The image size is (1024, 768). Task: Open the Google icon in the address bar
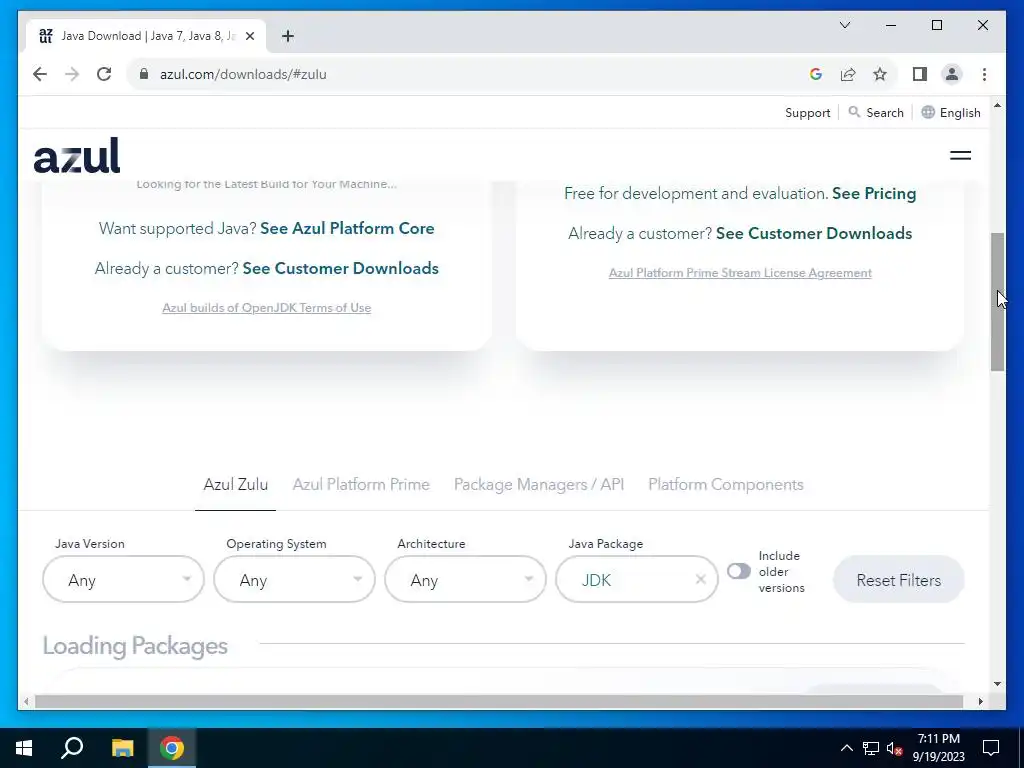pyautogui.click(x=816, y=74)
